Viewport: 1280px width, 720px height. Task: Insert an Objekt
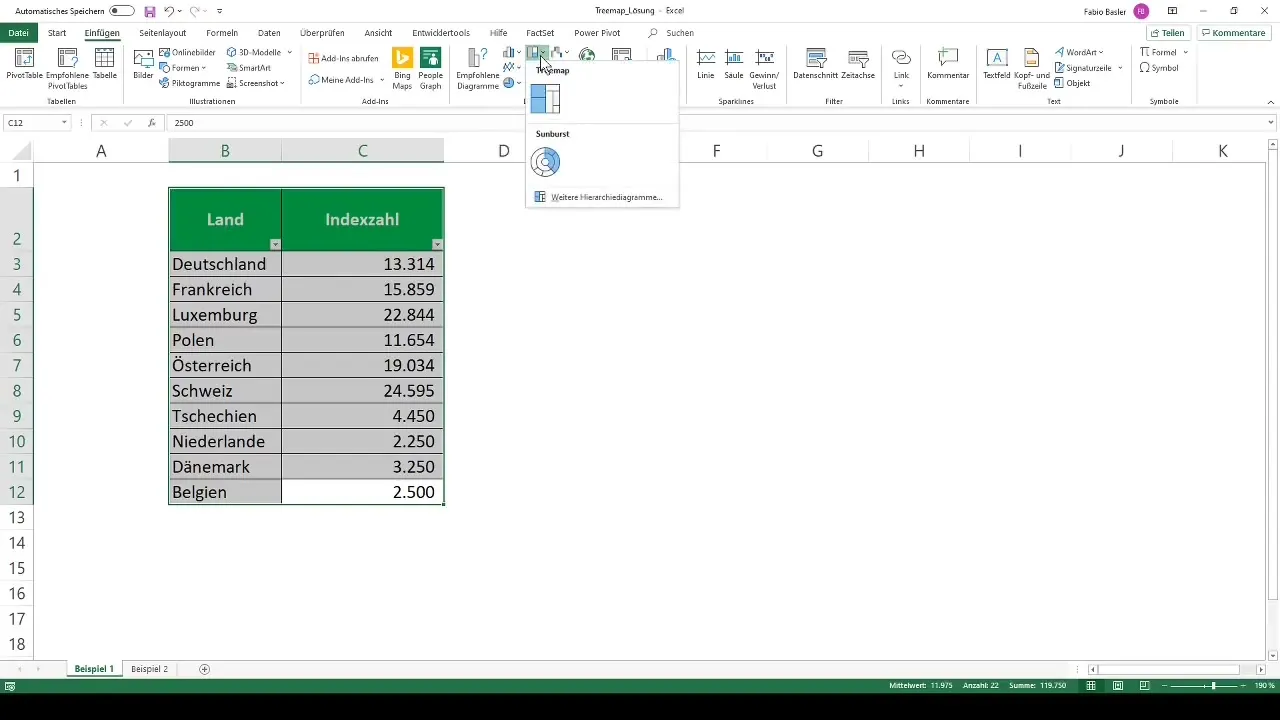(1072, 83)
